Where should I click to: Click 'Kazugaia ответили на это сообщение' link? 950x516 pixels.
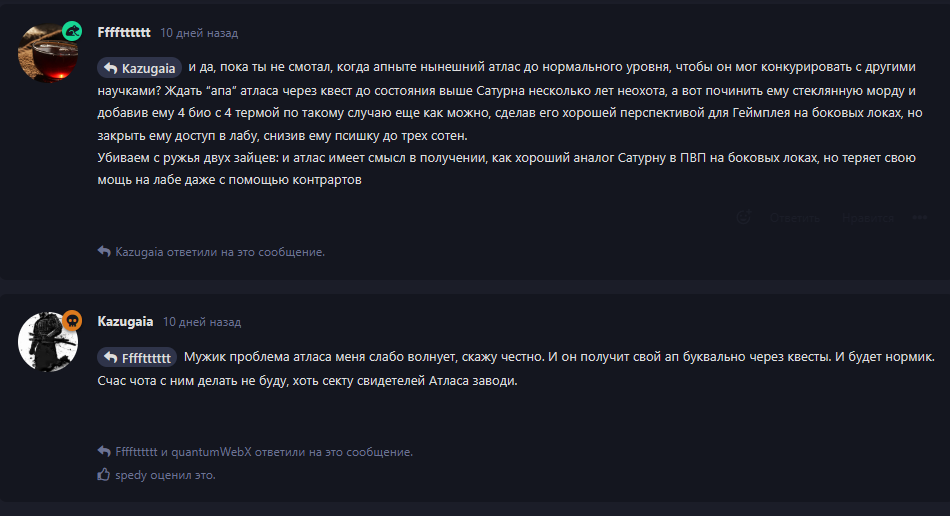220,252
